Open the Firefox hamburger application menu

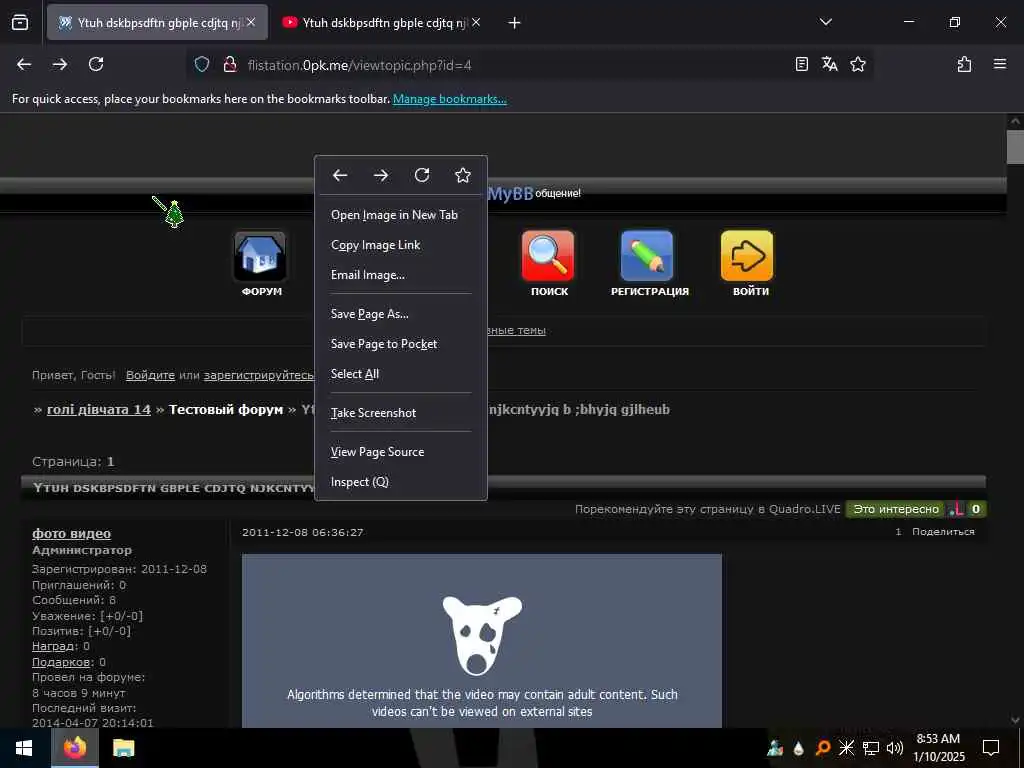(1000, 64)
